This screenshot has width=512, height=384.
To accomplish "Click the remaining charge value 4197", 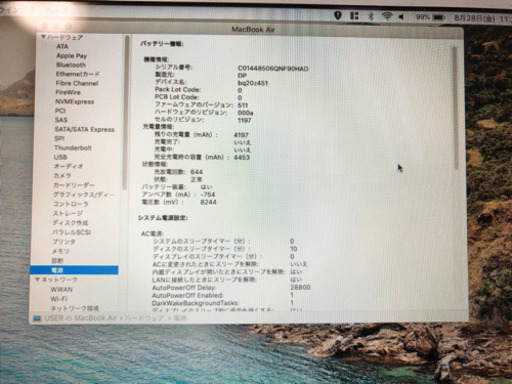I will (241, 135).
